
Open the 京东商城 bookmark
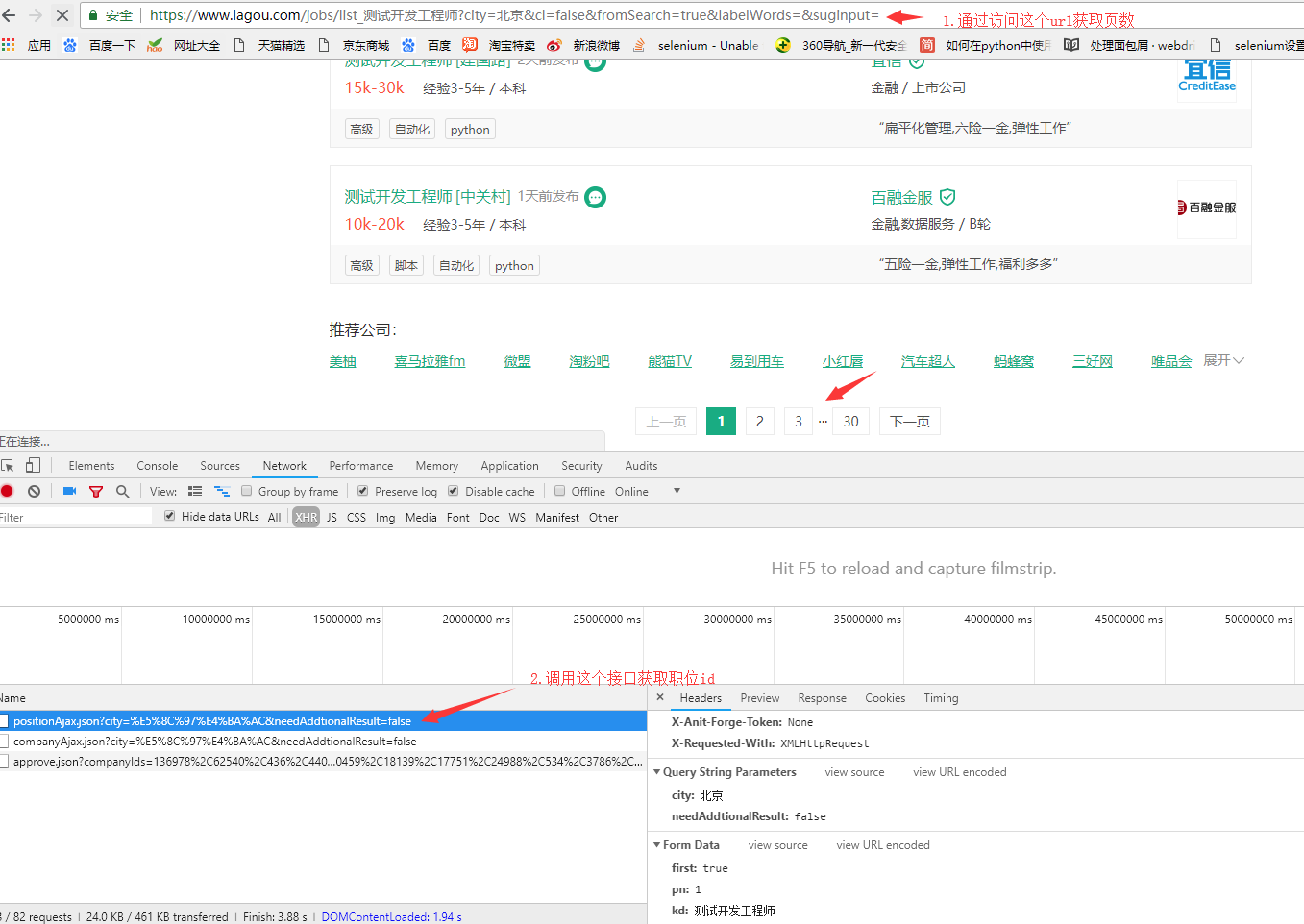point(354,45)
